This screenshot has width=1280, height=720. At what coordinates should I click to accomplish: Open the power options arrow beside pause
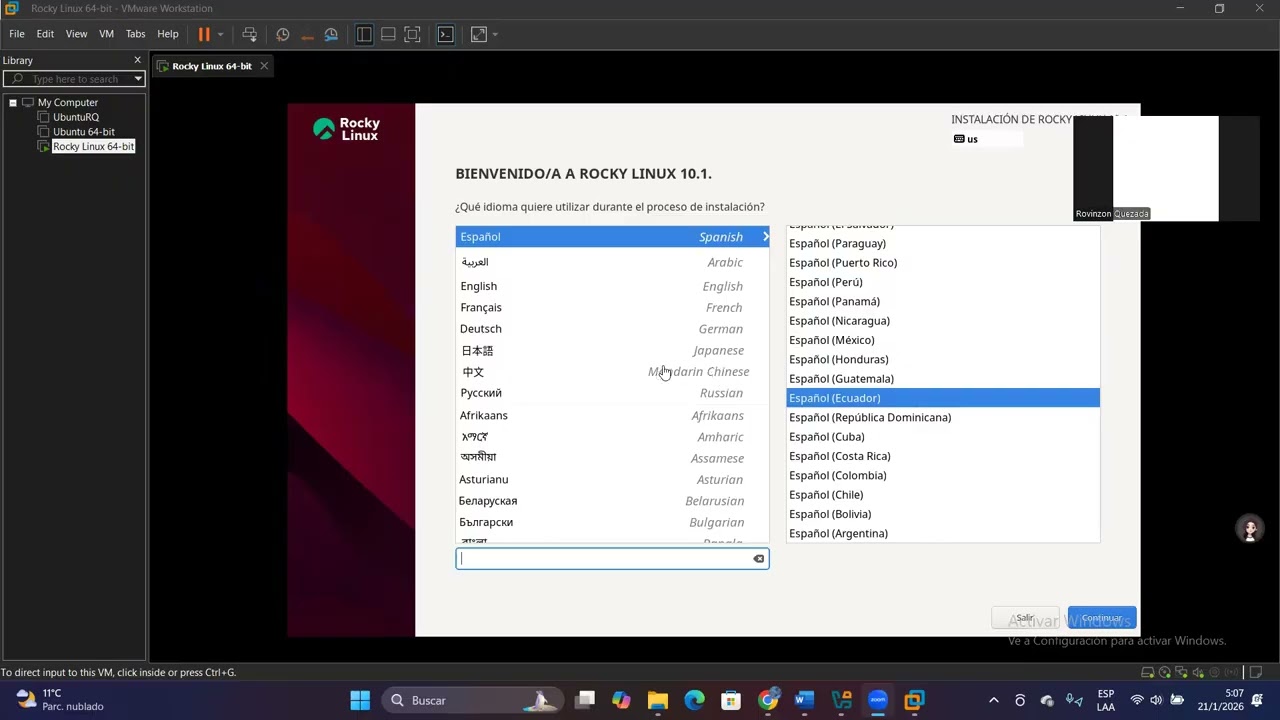point(220,34)
